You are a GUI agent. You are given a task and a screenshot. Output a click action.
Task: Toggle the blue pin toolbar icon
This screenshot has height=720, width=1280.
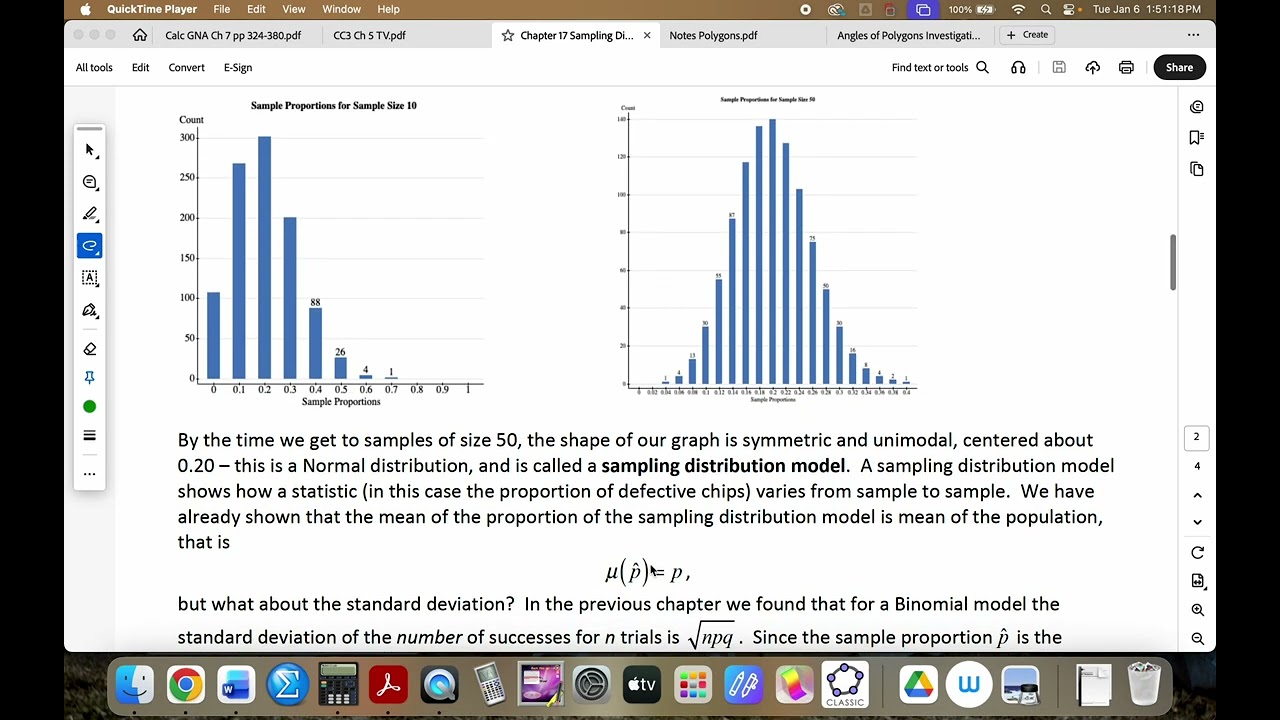(90, 377)
